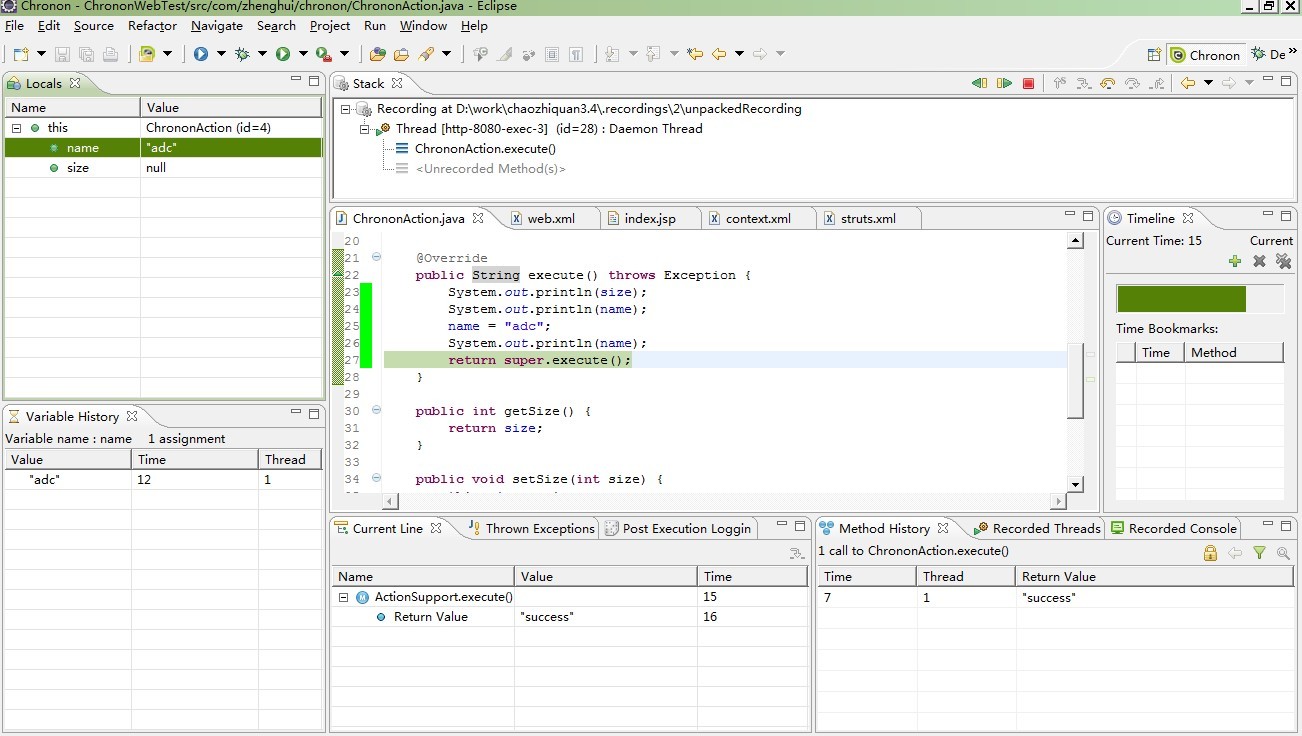Click the filter icon in Method History

[1260, 553]
